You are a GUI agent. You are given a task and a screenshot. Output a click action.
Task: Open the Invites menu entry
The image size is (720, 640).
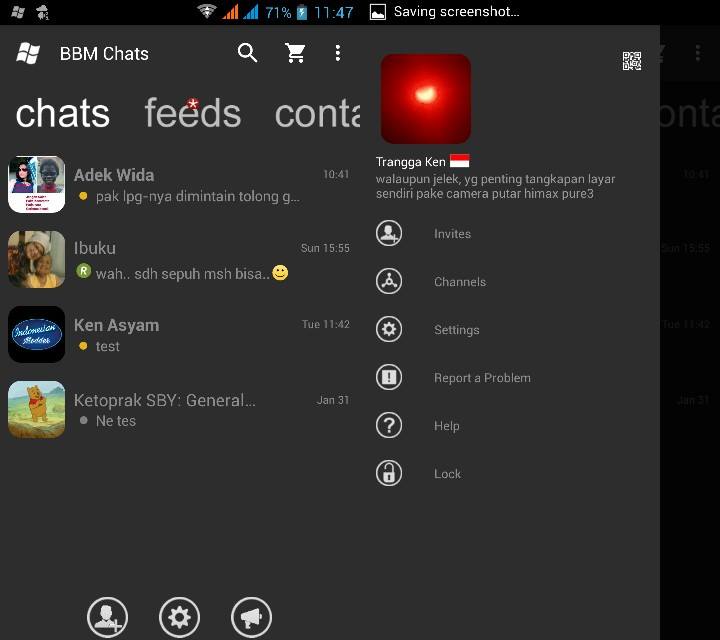click(510, 233)
